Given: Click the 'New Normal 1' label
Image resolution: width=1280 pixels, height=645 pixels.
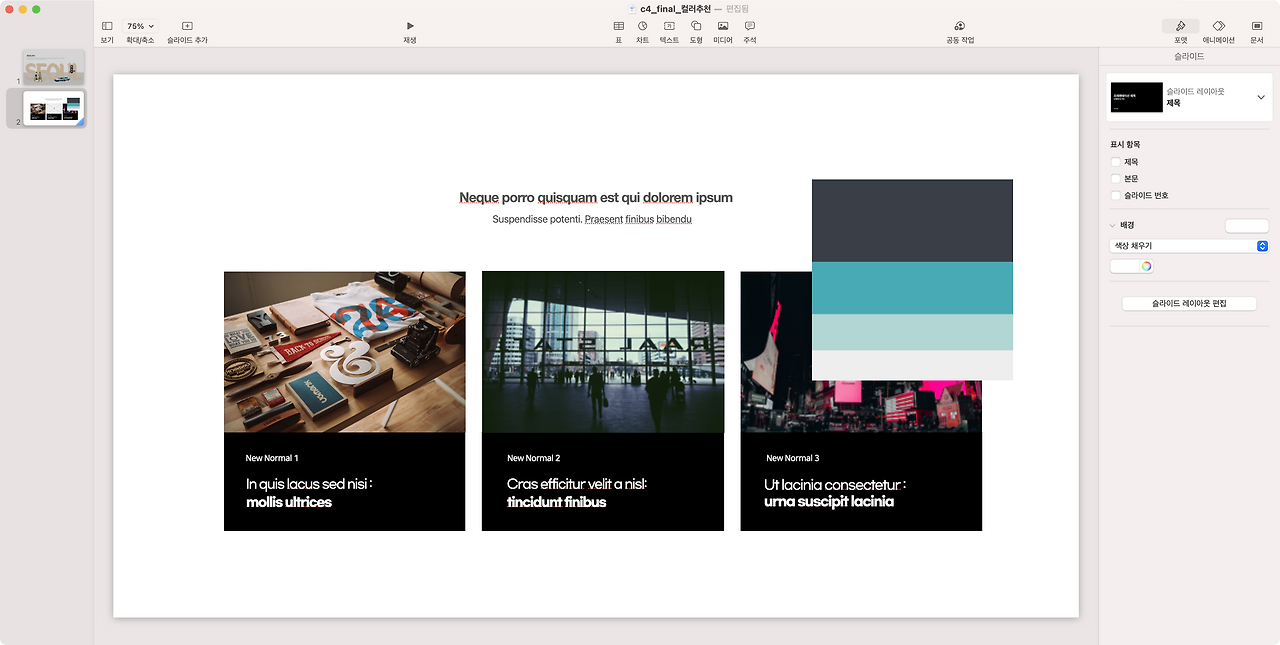Looking at the screenshot, I should pos(272,458).
